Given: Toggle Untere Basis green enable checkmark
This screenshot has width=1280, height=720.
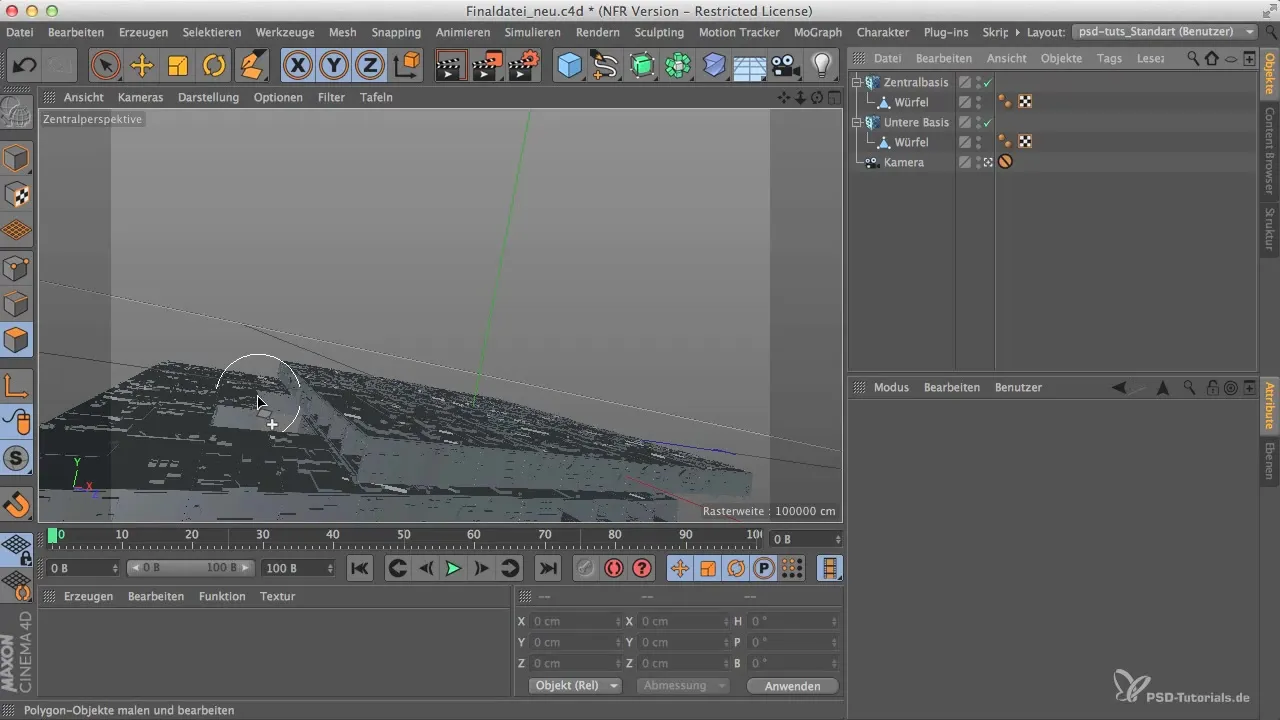Looking at the screenshot, I should click(988, 122).
